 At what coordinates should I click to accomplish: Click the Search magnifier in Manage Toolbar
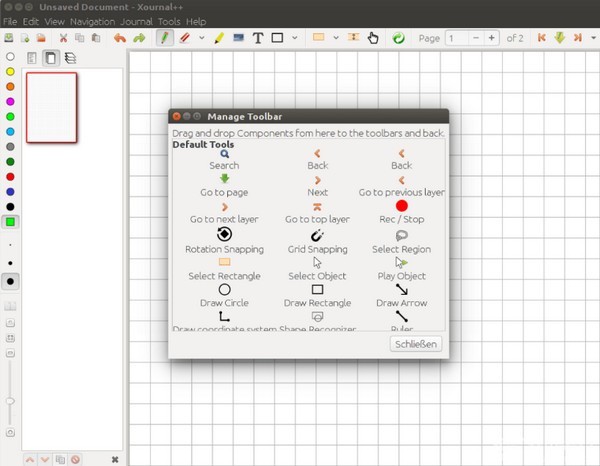point(224,153)
